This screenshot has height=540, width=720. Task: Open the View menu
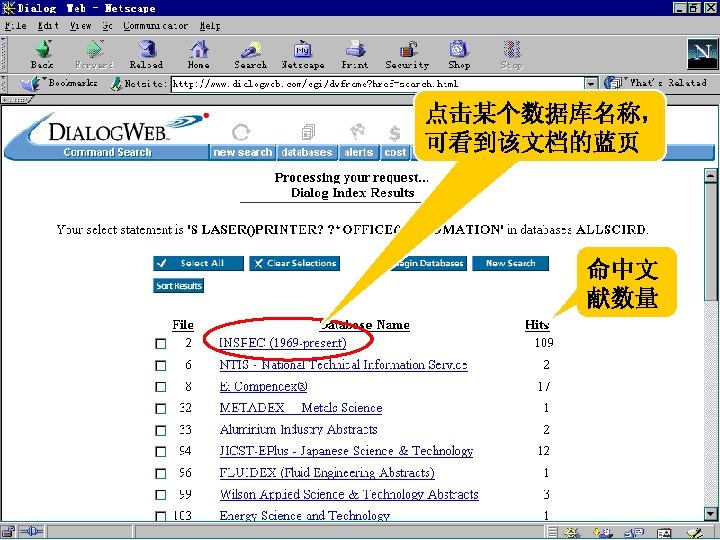pyautogui.click(x=81, y=26)
